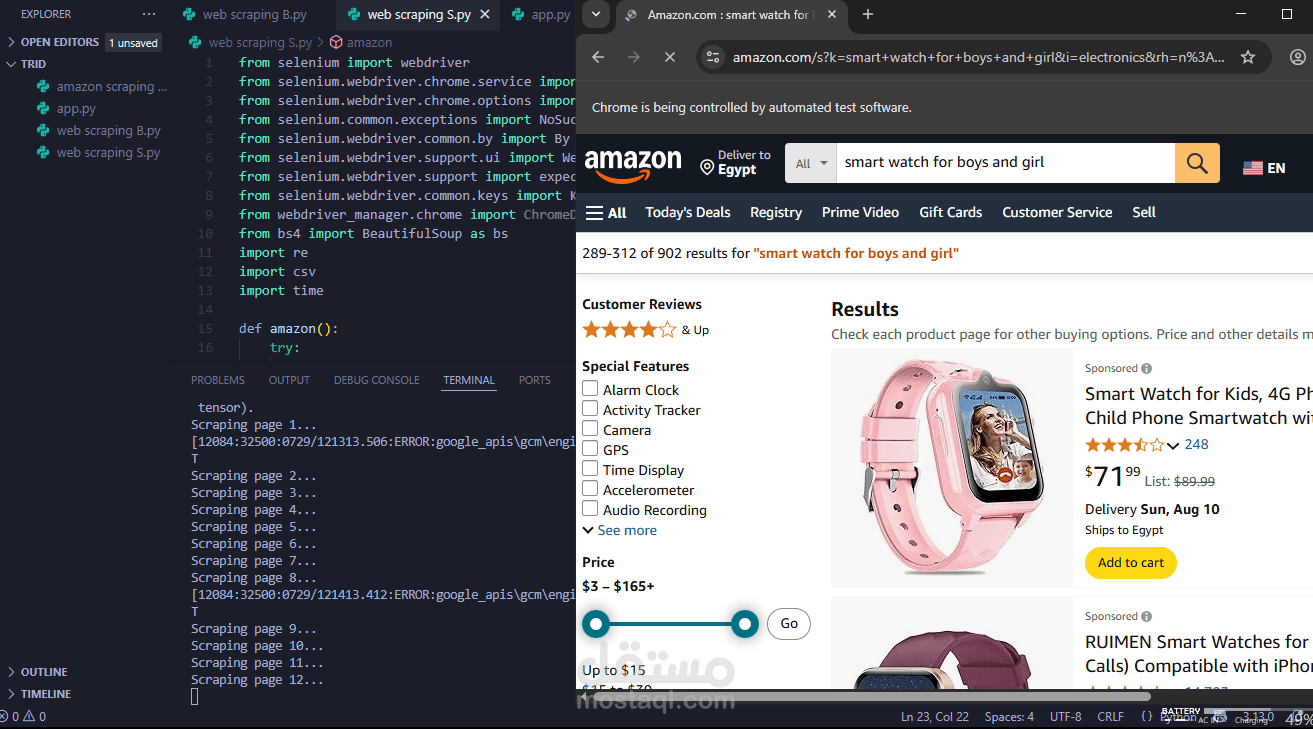Tick the Camera feature checkbox
Viewport: 1313px width, 729px height.
point(590,429)
